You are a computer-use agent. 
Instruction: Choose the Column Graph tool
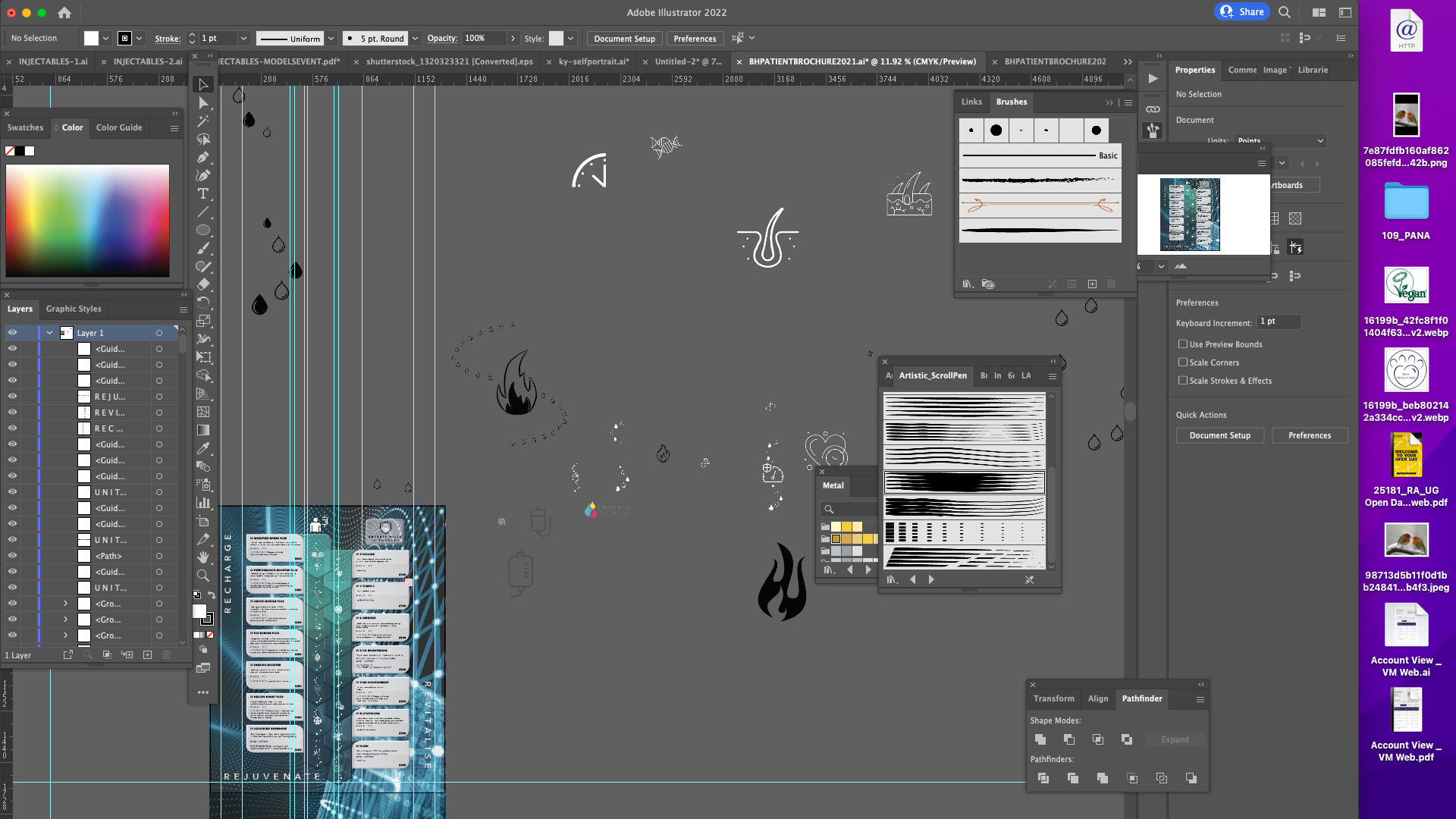203,503
